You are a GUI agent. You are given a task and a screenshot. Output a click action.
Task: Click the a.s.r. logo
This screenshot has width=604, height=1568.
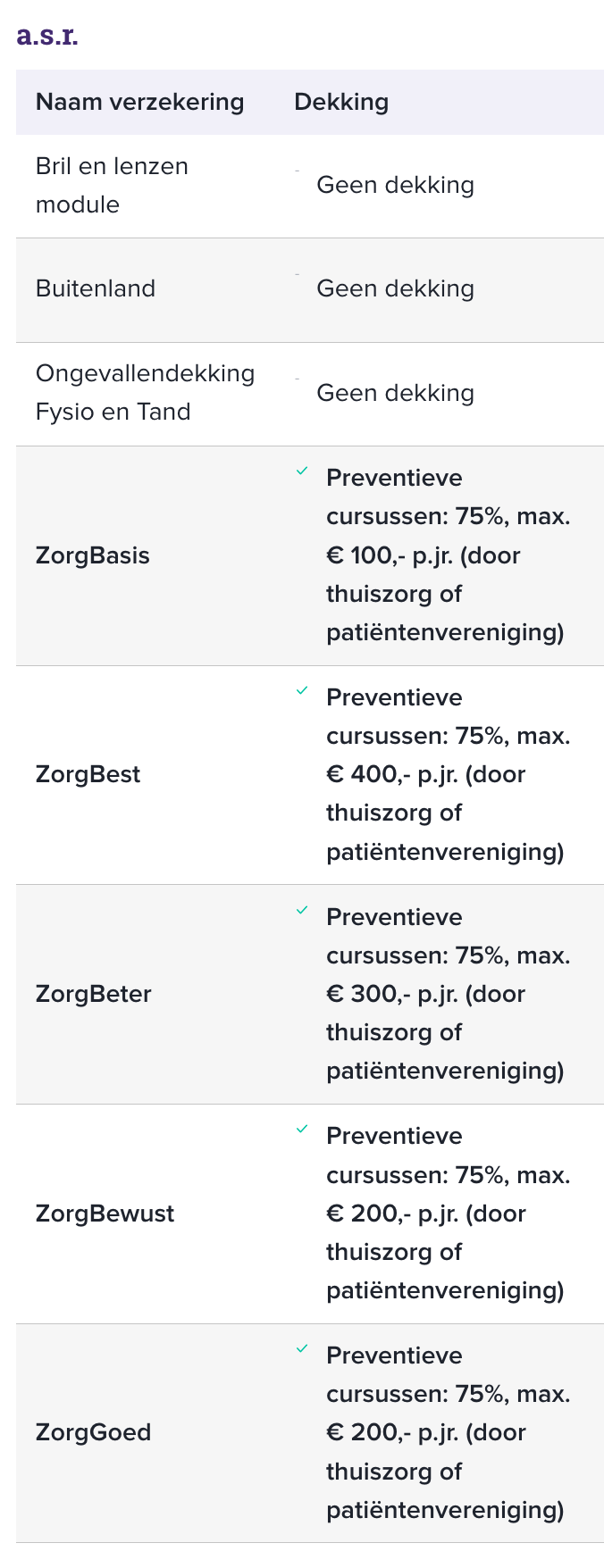click(47, 36)
